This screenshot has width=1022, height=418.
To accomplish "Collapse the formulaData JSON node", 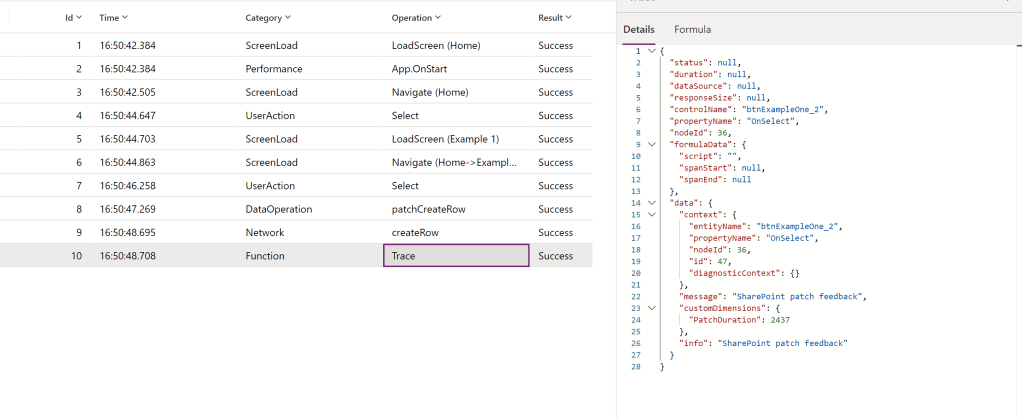I will [x=652, y=144].
